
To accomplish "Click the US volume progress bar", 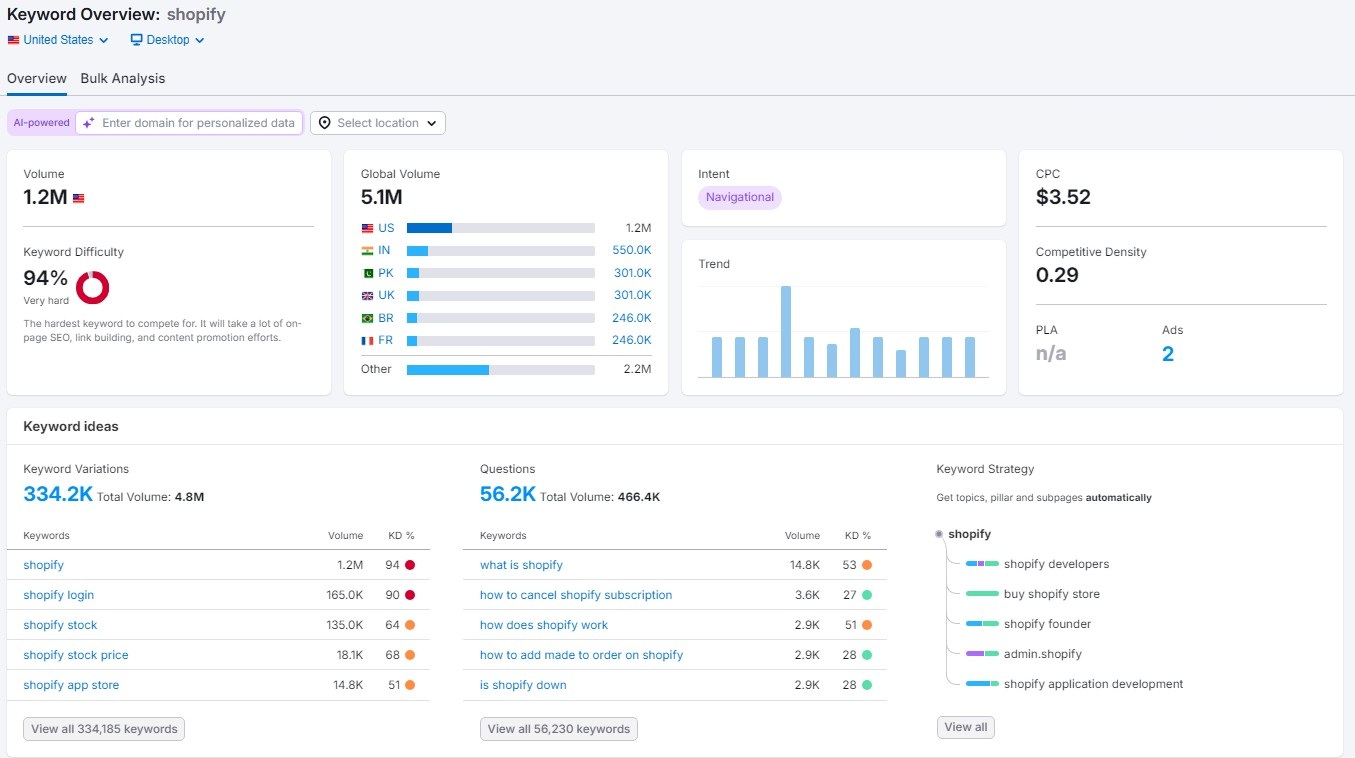I will point(501,228).
